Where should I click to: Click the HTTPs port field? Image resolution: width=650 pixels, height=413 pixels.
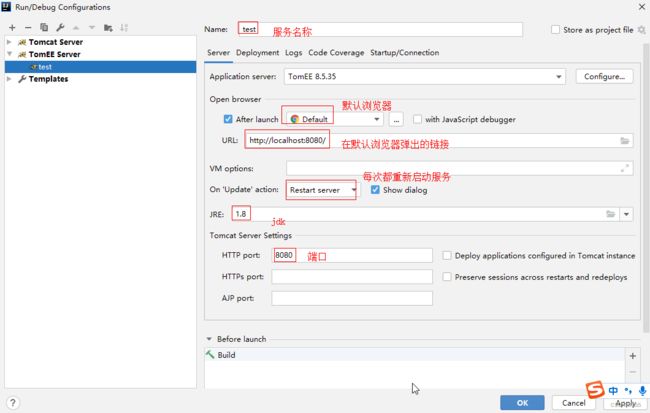pyautogui.click(x=352, y=277)
